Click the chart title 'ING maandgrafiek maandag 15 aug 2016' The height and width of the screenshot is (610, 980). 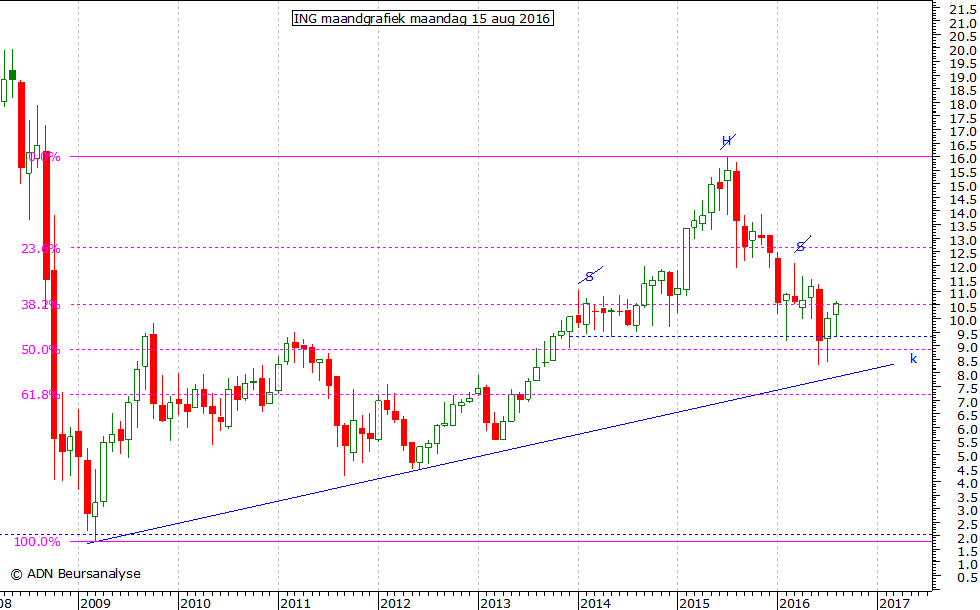click(x=422, y=19)
